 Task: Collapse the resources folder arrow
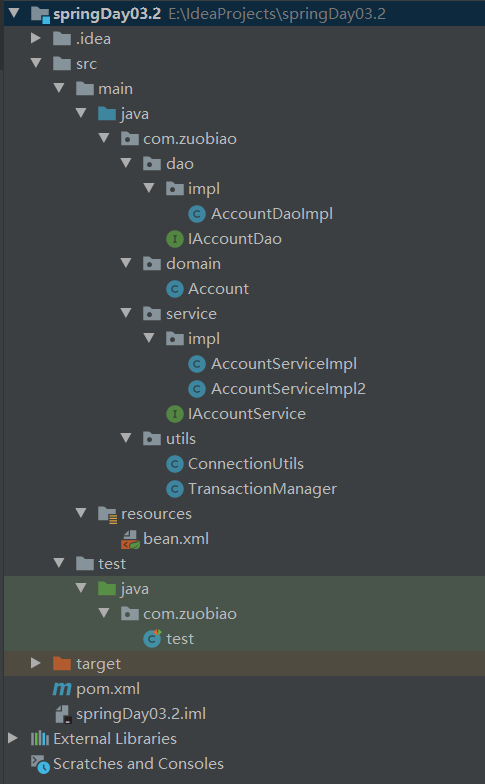(81, 513)
